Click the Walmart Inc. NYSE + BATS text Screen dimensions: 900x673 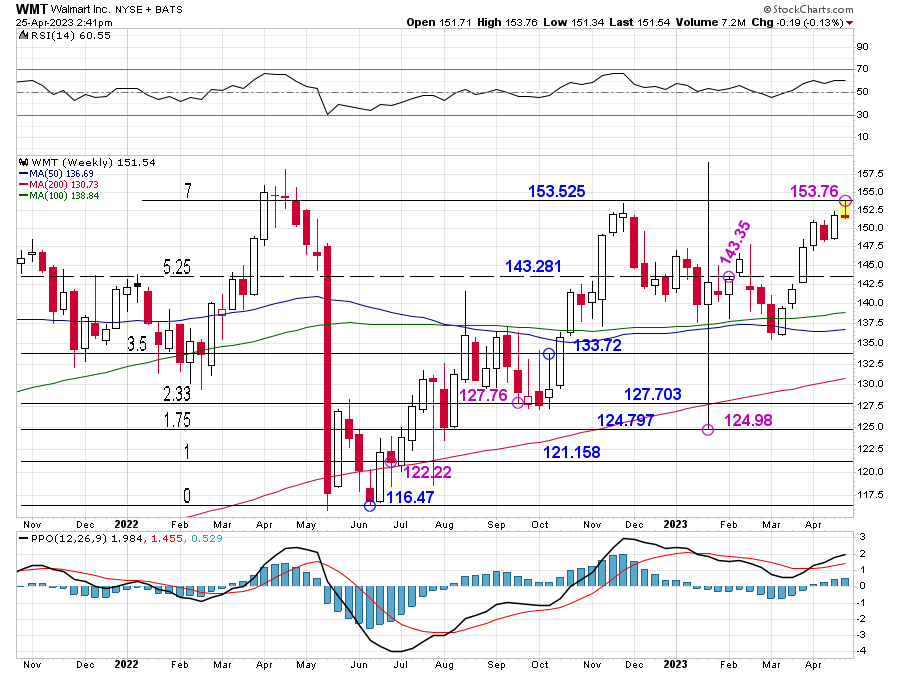117,10
